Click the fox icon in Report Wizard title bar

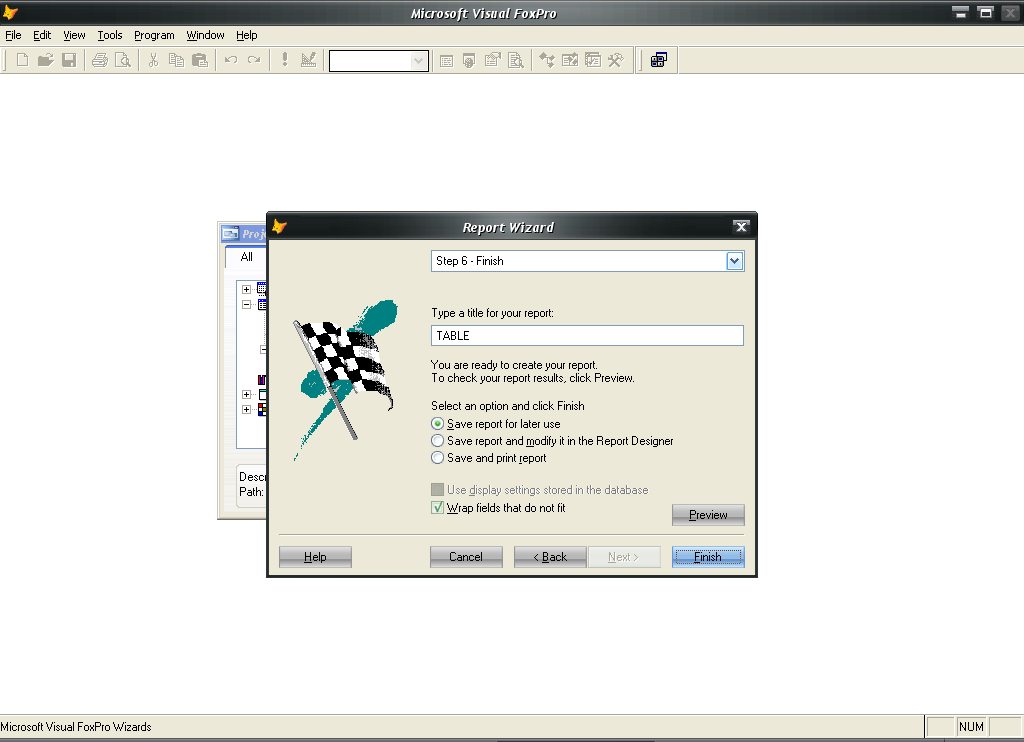pyautogui.click(x=280, y=227)
